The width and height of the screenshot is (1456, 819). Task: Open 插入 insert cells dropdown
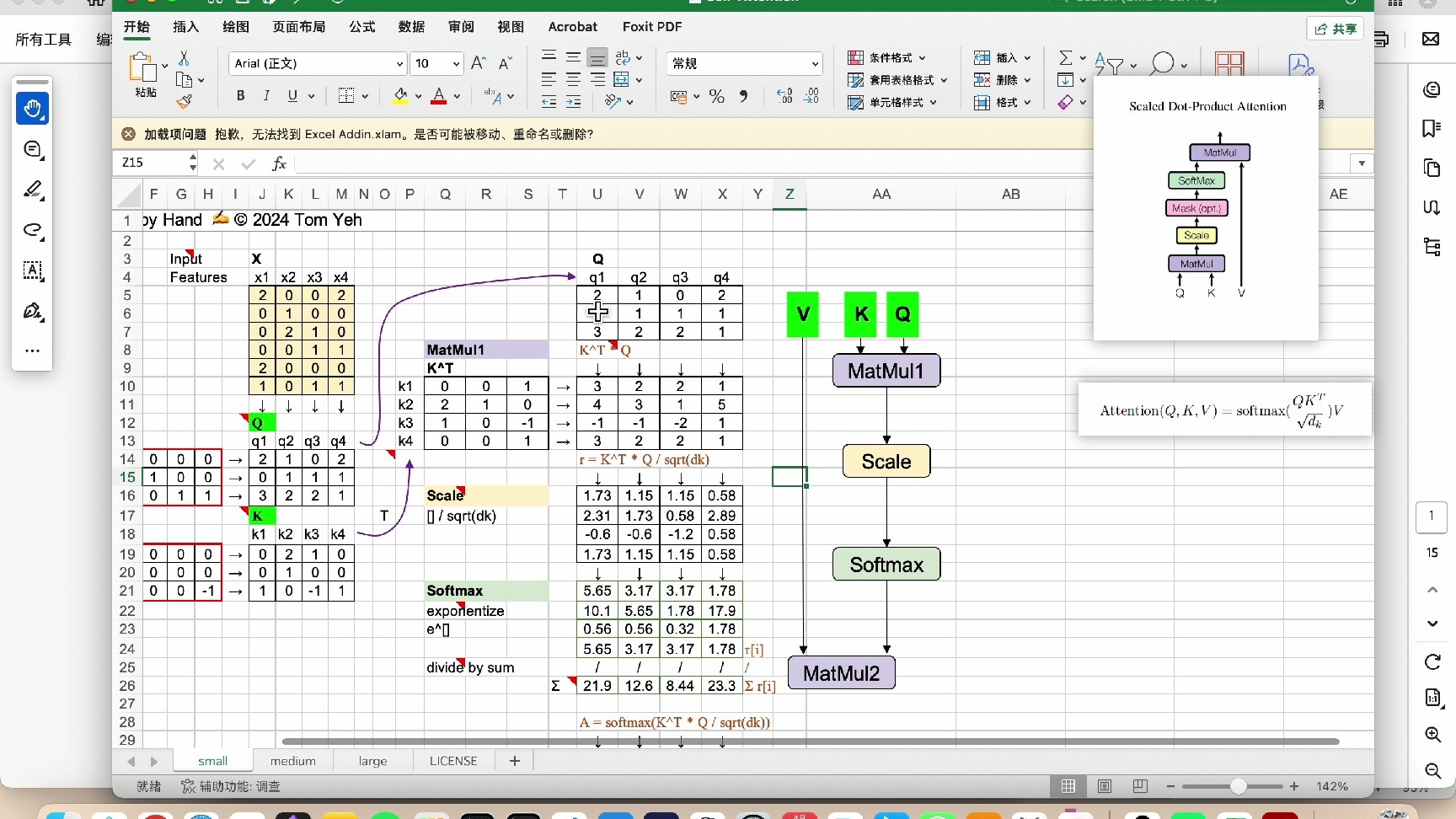[1003, 58]
